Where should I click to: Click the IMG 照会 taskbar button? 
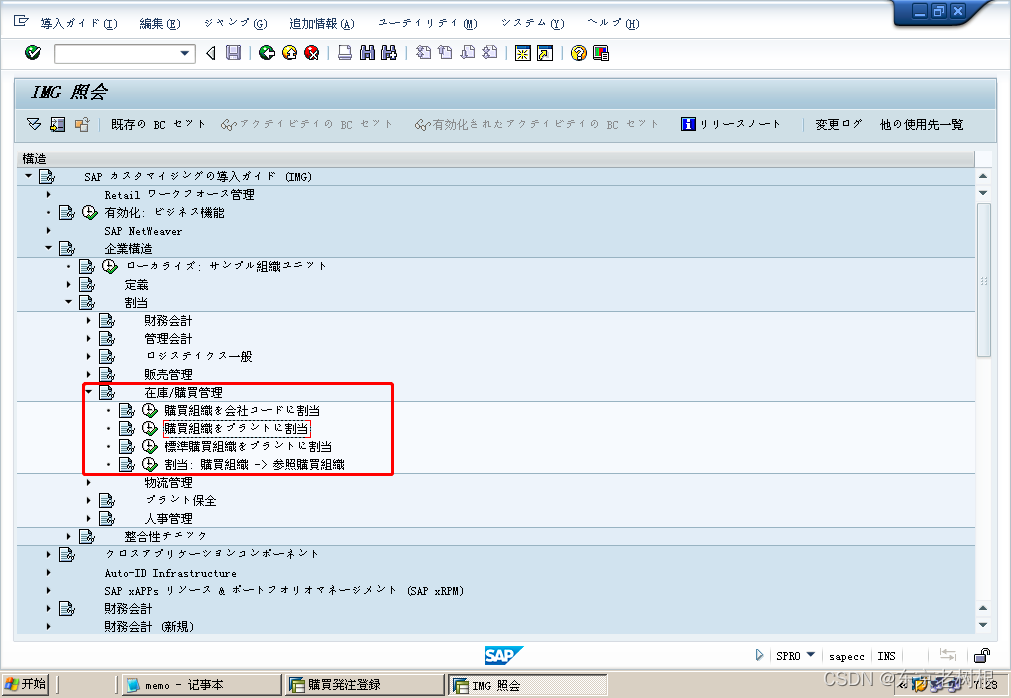pos(528,685)
